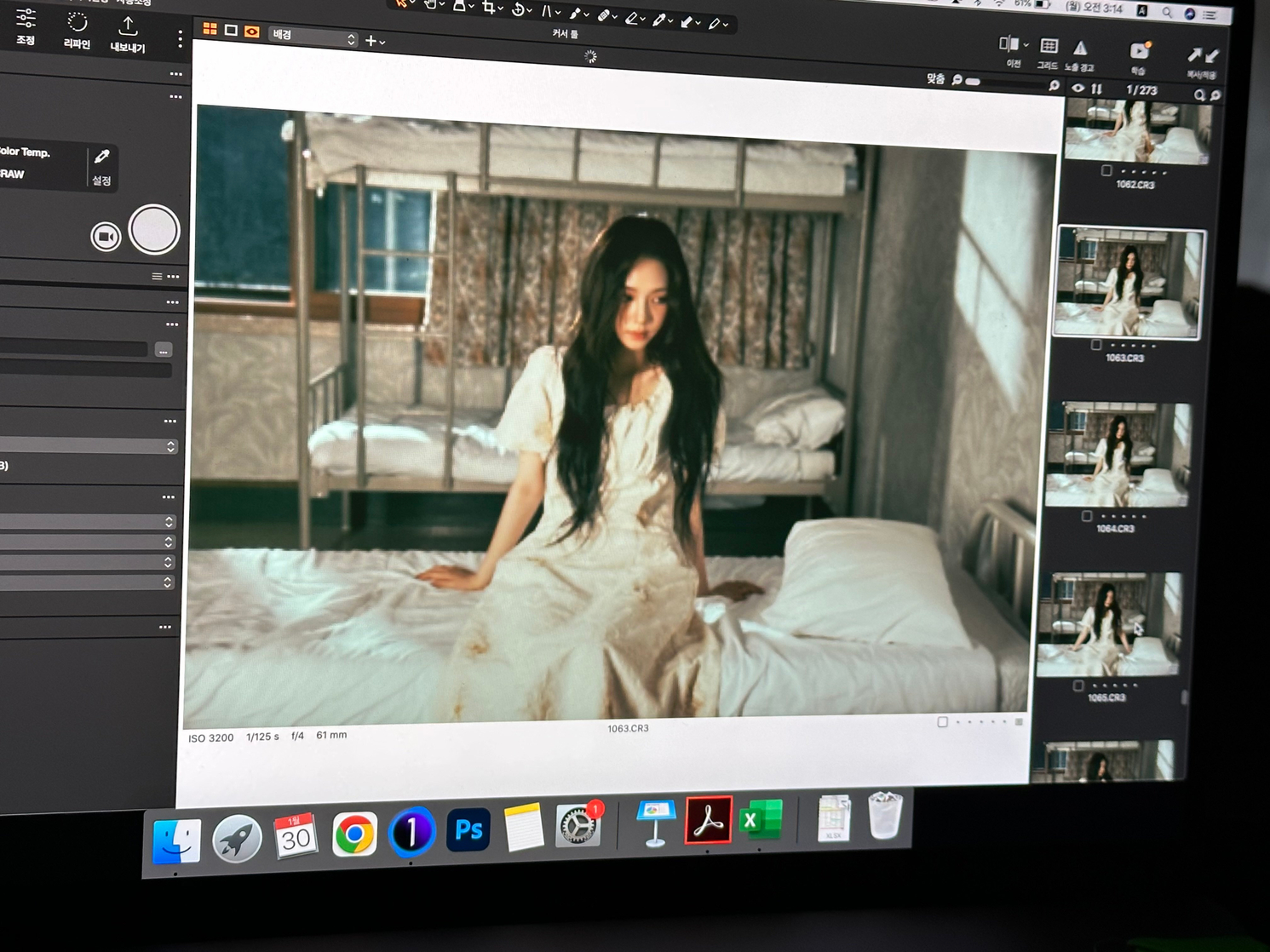Toggle the browser eye visibility icon
Viewport: 1270px width, 952px height.
tap(1078, 88)
